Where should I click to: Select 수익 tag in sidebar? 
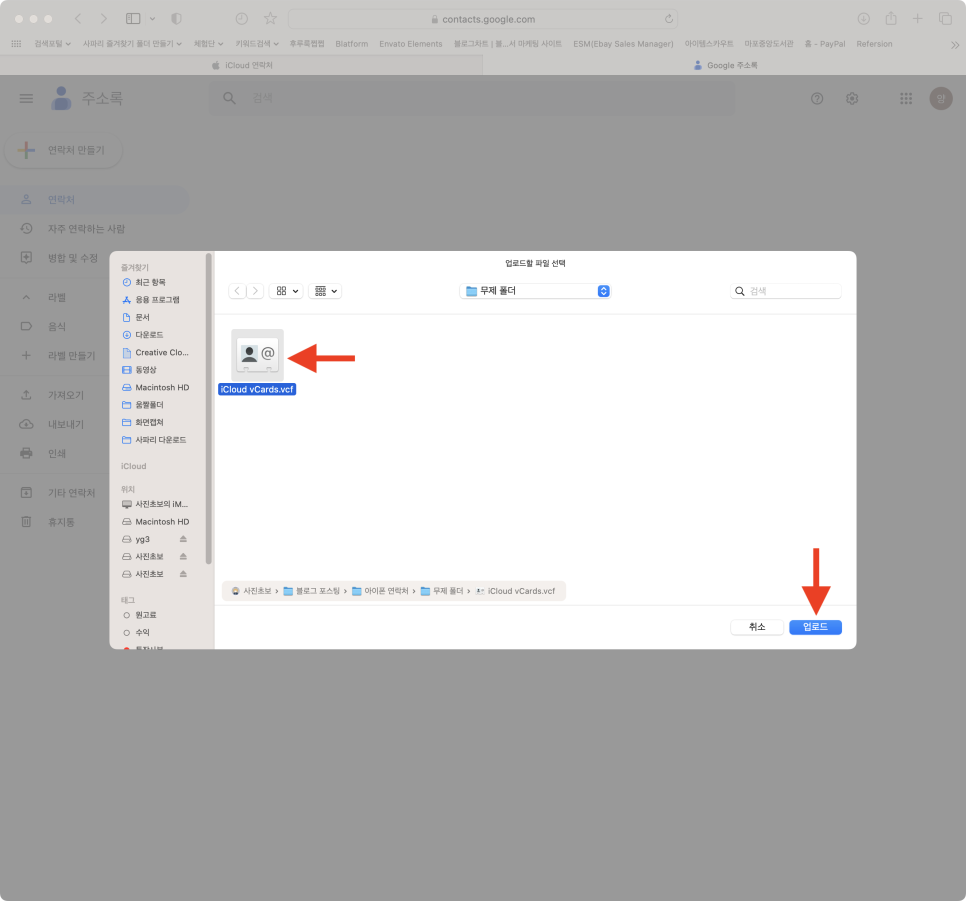(x=136, y=632)
